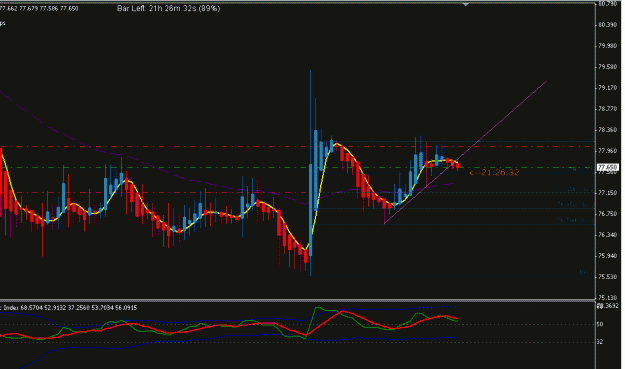Click the 79.580 price axis label
625x369 pixels.
tap(607, 67)
